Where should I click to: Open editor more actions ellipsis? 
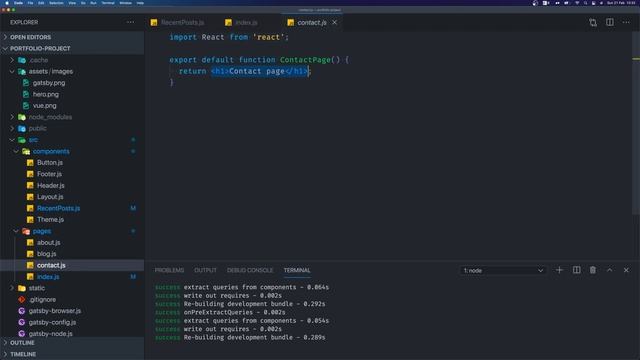tap(626, 22)
